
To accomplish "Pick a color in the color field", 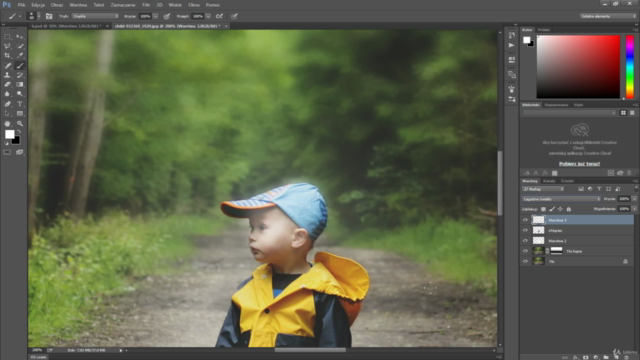I will point(578,67).
